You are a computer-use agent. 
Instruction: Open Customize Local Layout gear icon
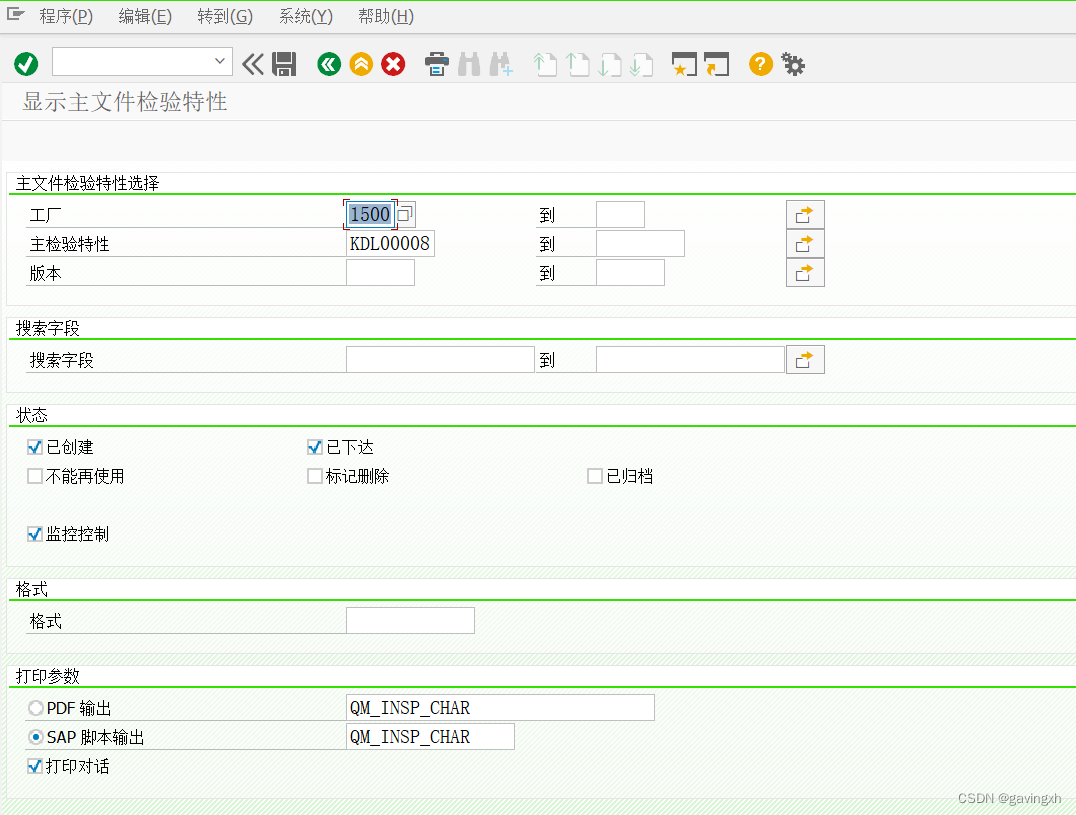click(x=793, y=64)
